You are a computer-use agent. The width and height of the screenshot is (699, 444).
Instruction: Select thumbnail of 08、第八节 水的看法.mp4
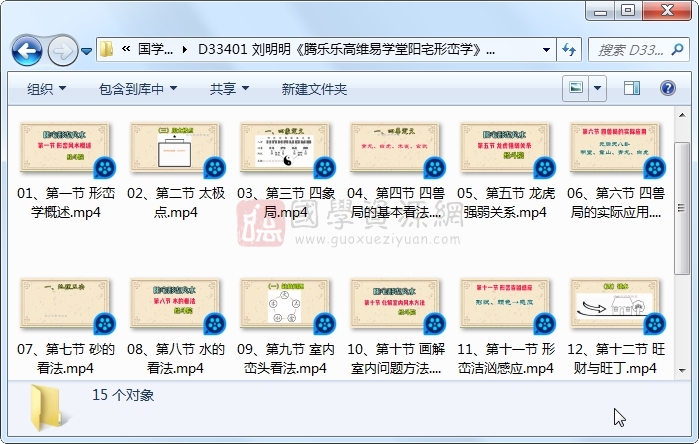pyautogui.click(x=176, y=305)
